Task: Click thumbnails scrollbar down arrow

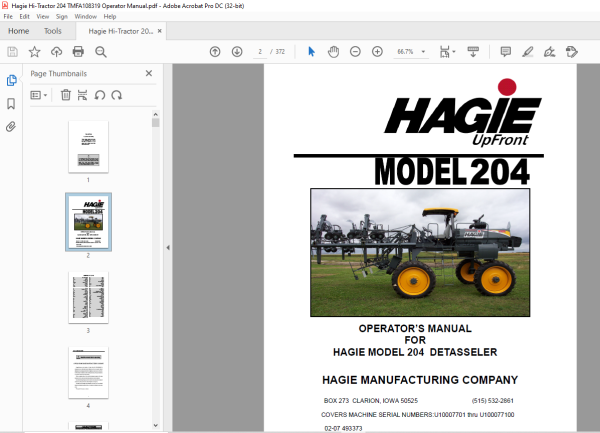Action: tap(155, 425)
